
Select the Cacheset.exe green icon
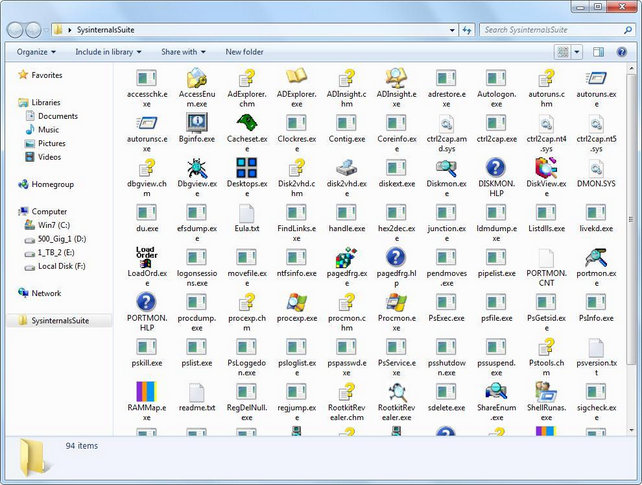[x=247, y=122]
